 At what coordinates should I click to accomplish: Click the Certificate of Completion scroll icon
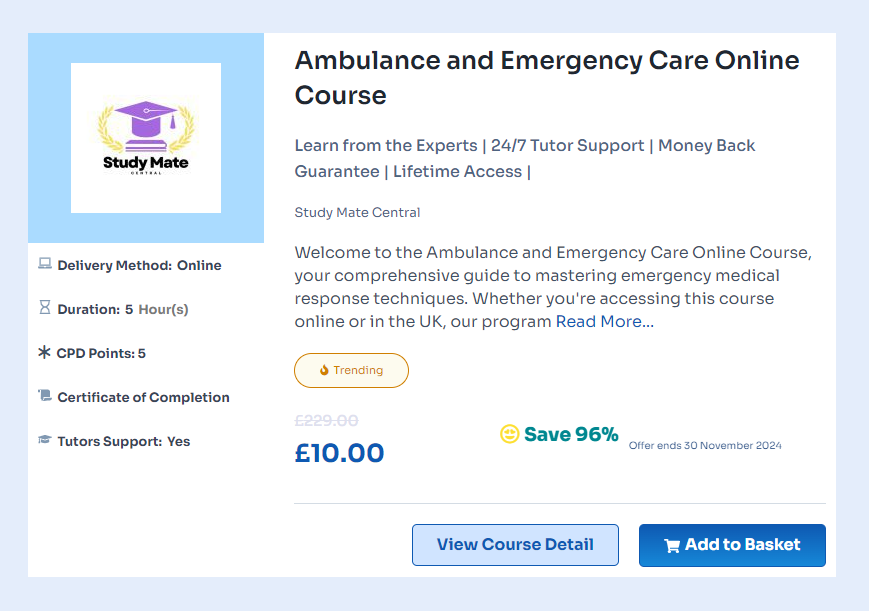coord(44,397)
